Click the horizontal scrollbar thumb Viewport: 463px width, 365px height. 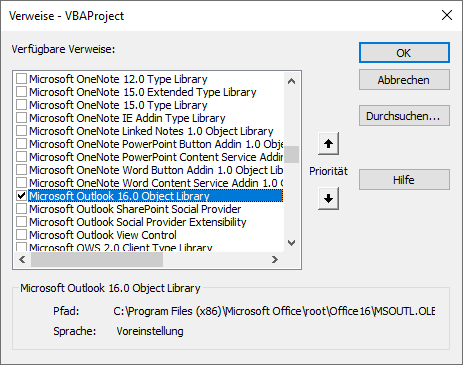point(97,259)
